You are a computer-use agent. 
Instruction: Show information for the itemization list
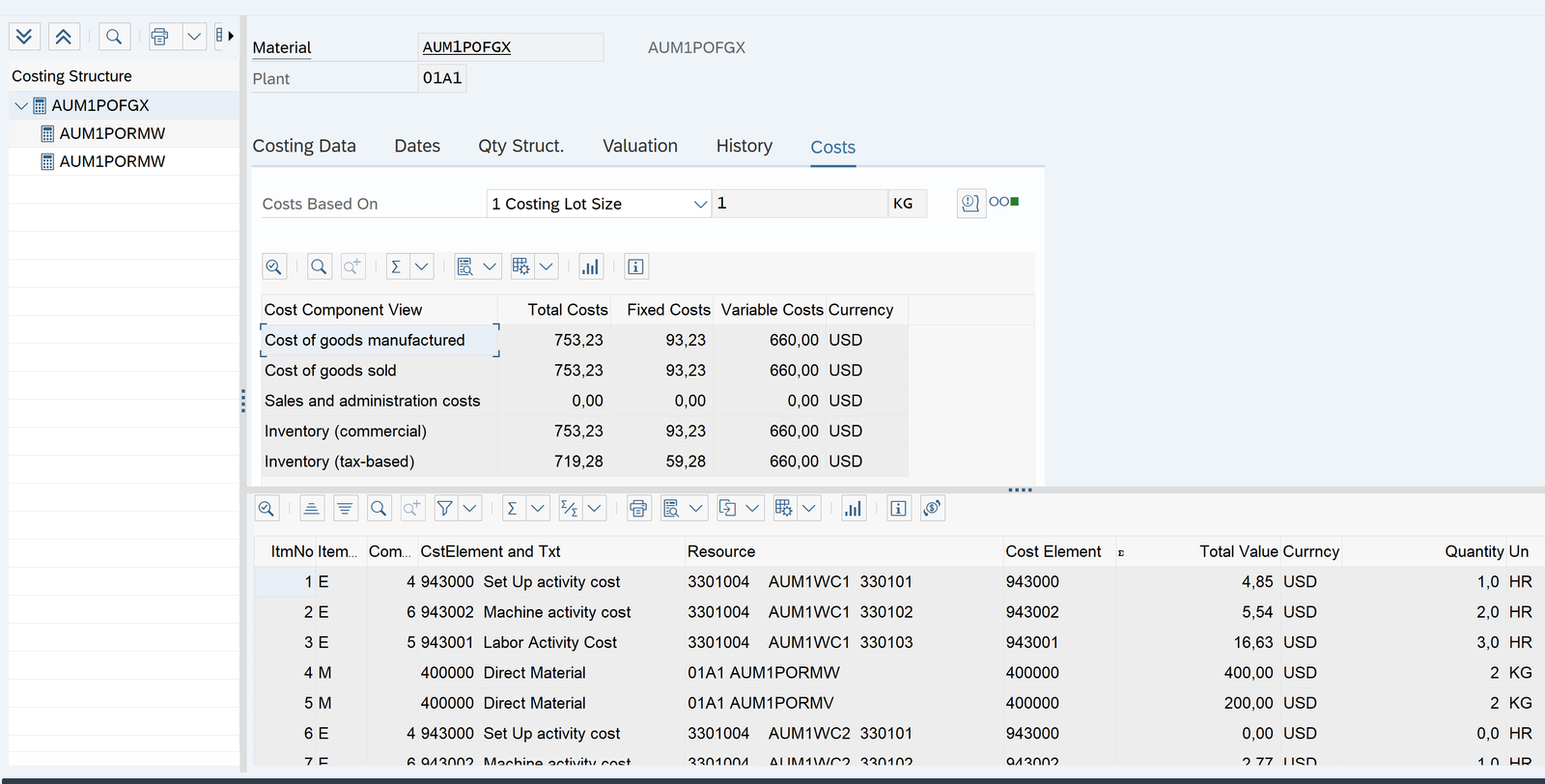point(898,509)
